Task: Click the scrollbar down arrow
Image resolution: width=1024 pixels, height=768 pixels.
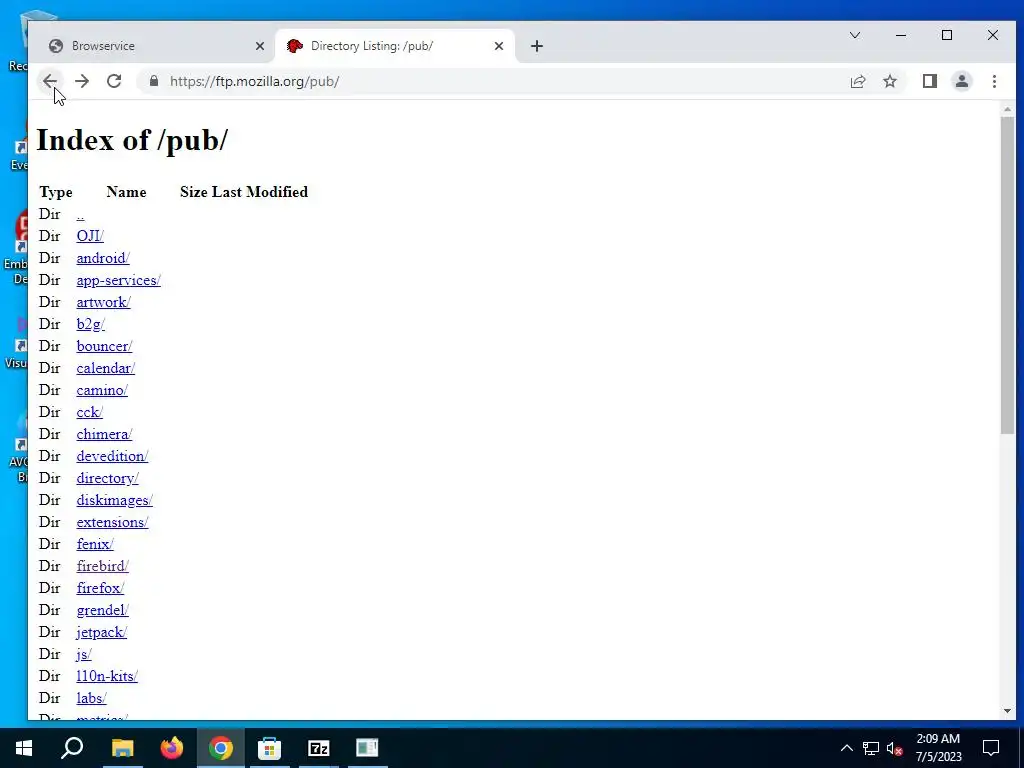Action: point(1007,711)
